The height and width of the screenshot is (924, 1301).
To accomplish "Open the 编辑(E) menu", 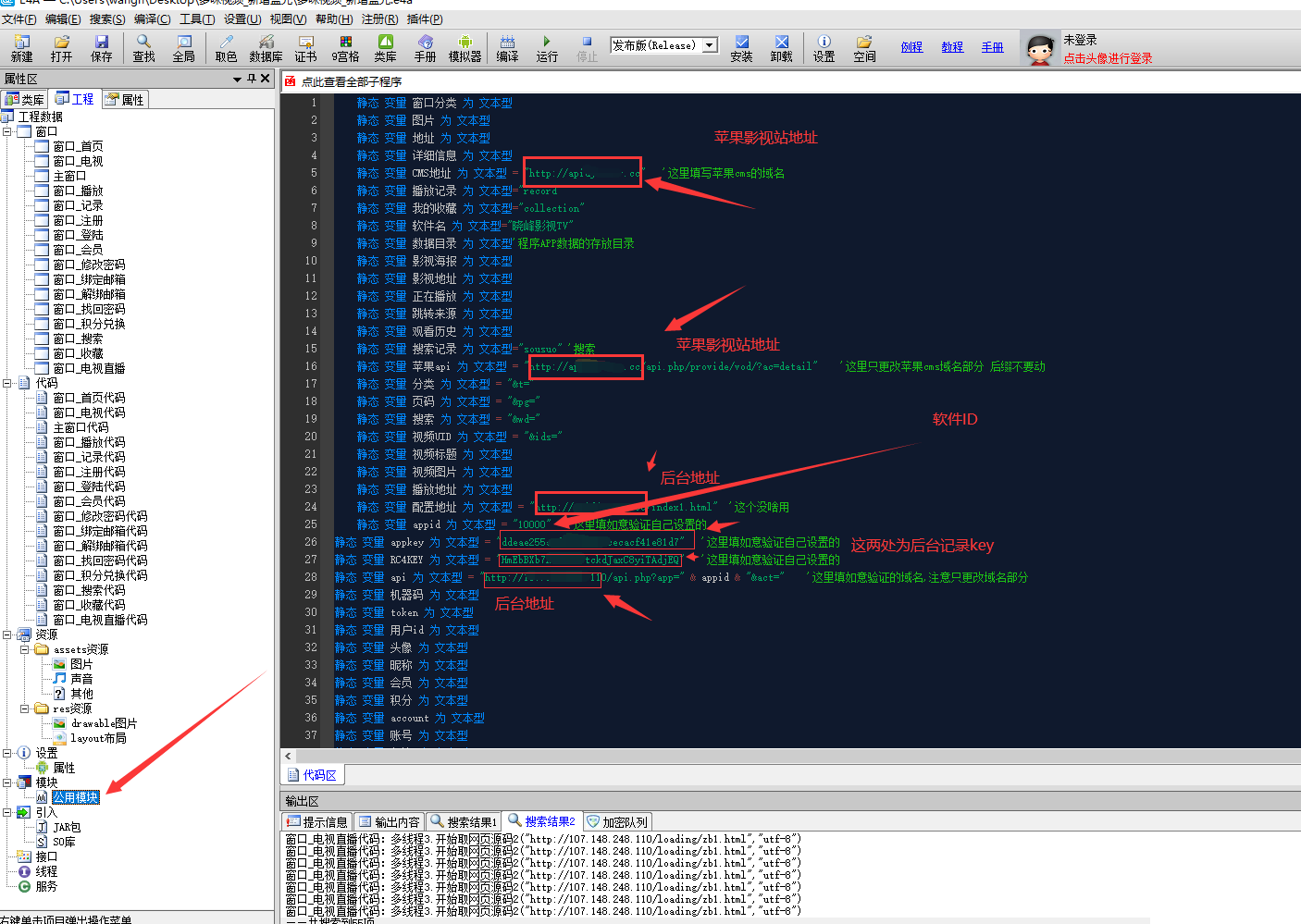I will point(63,18).
